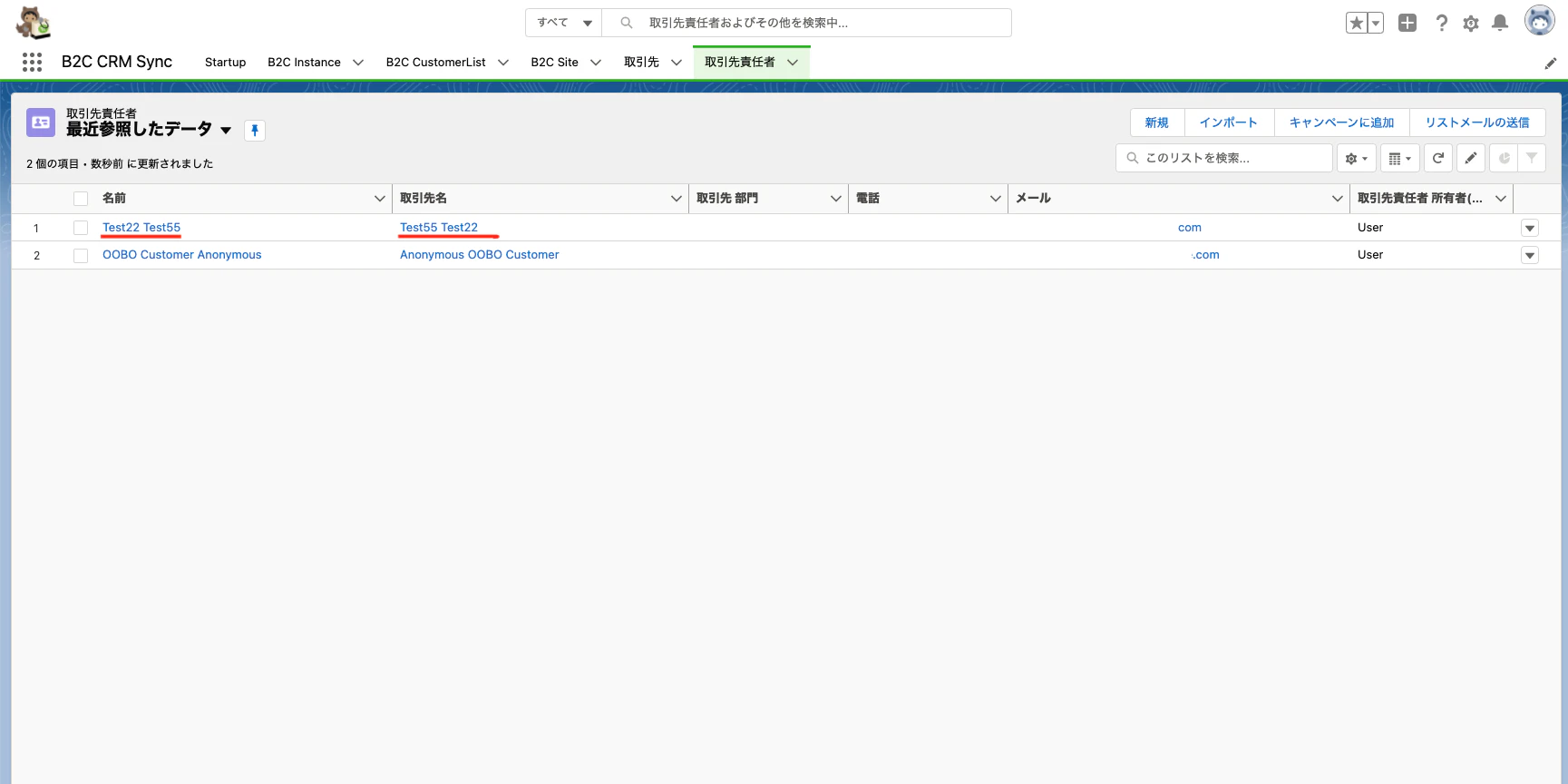Image resolution: width=1568 pixels, height=784 pixels.
Task: Sort by the メール column header
Action: coord(1034,198)
